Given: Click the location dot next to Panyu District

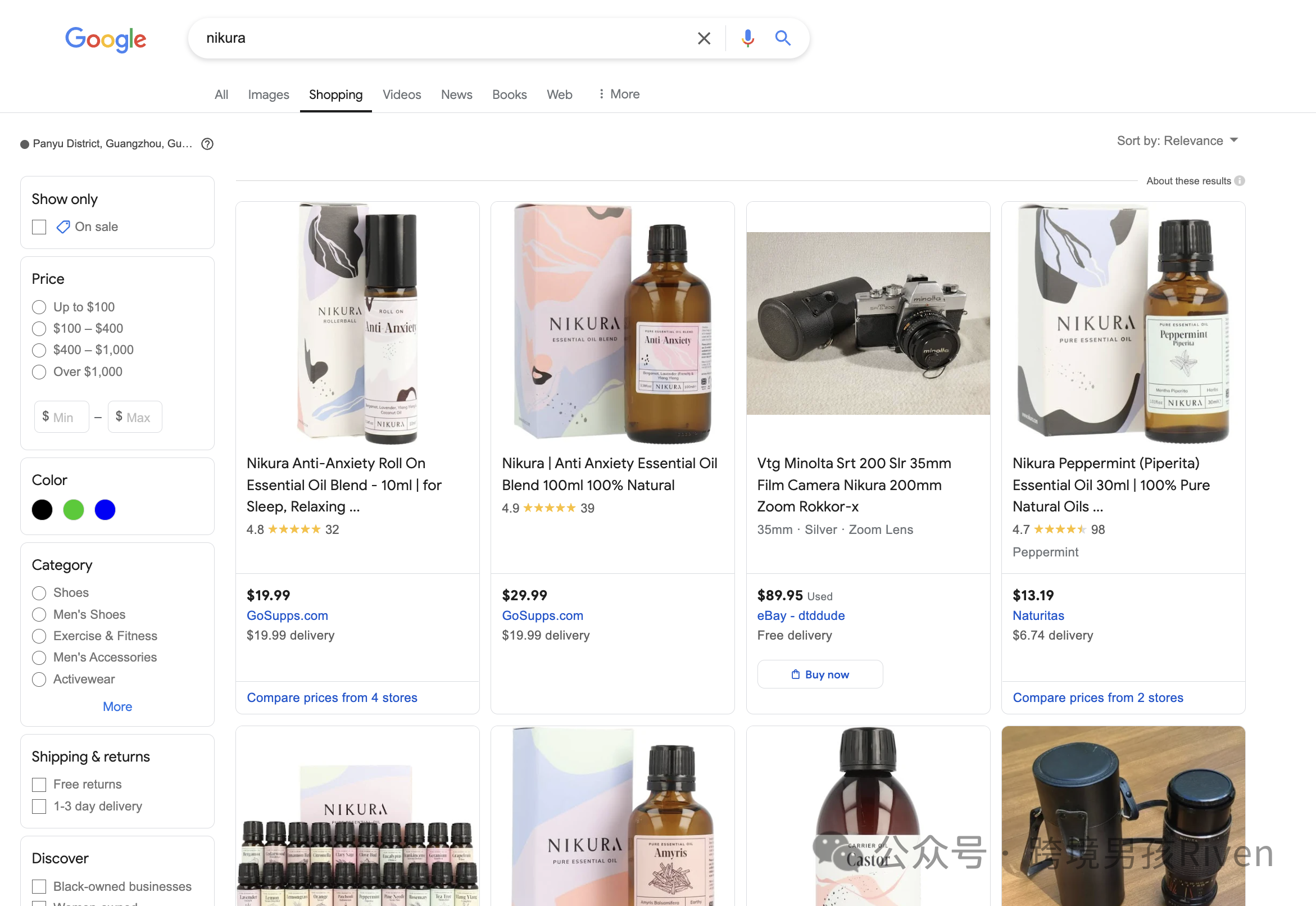Looking at the screenshot, I should (24, 144).
